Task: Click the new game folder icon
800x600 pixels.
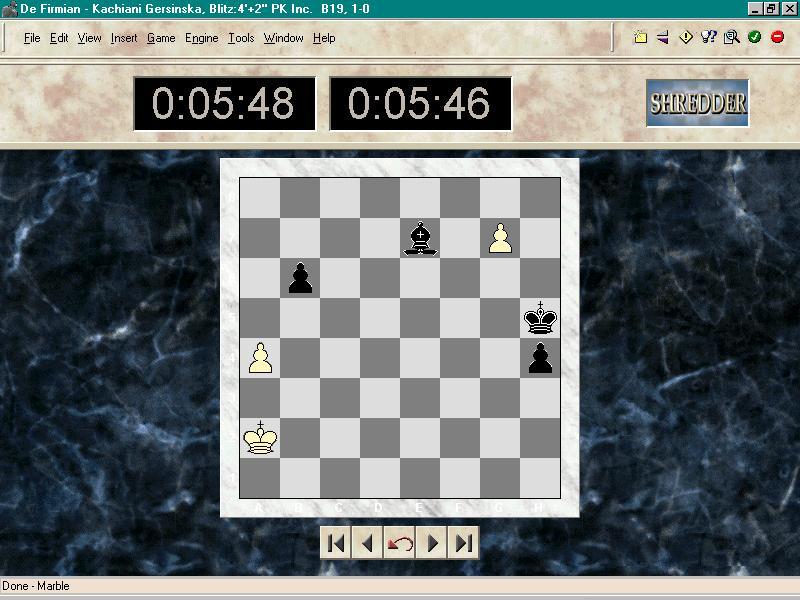Action: coord(640,38)
